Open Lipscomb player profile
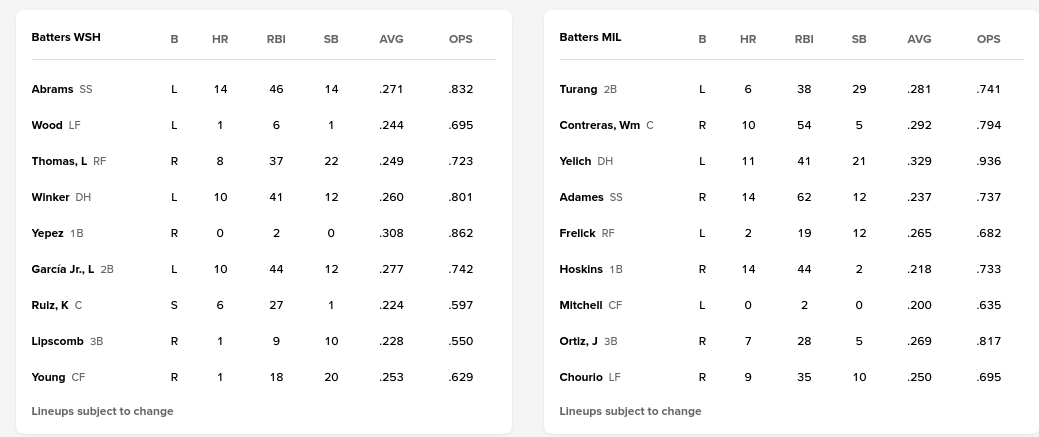 58,341
